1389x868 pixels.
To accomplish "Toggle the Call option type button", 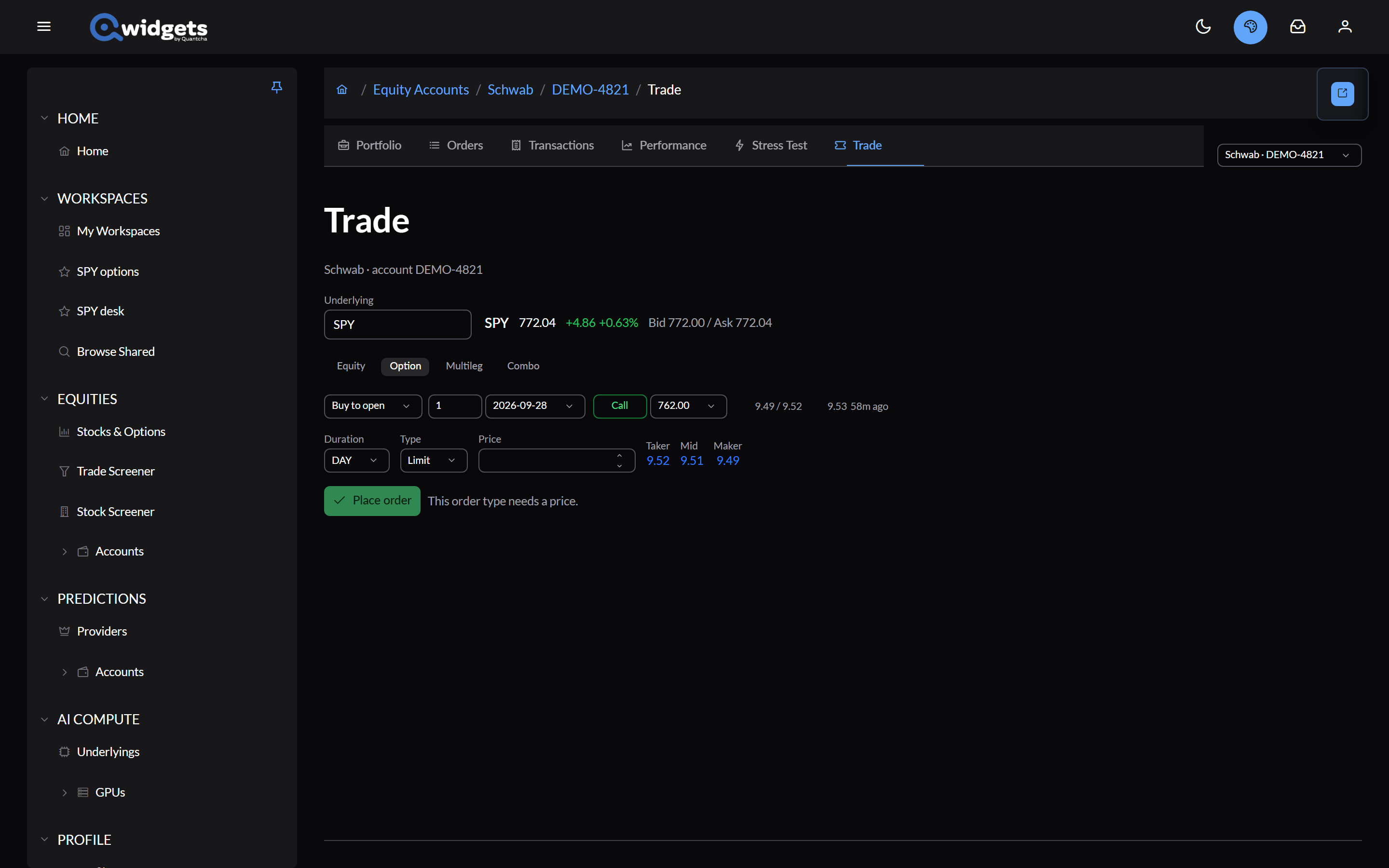I will (620, 406).
